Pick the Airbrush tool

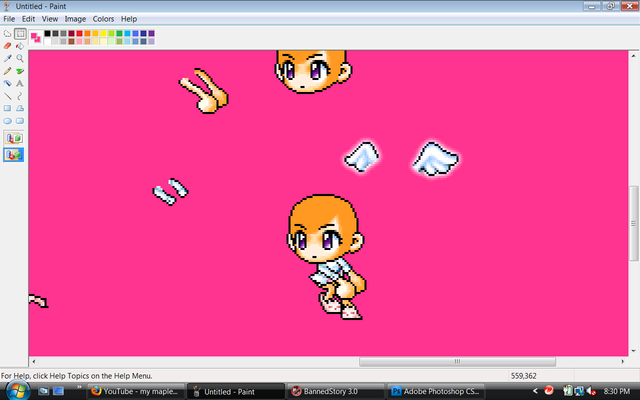pos(7,83)
